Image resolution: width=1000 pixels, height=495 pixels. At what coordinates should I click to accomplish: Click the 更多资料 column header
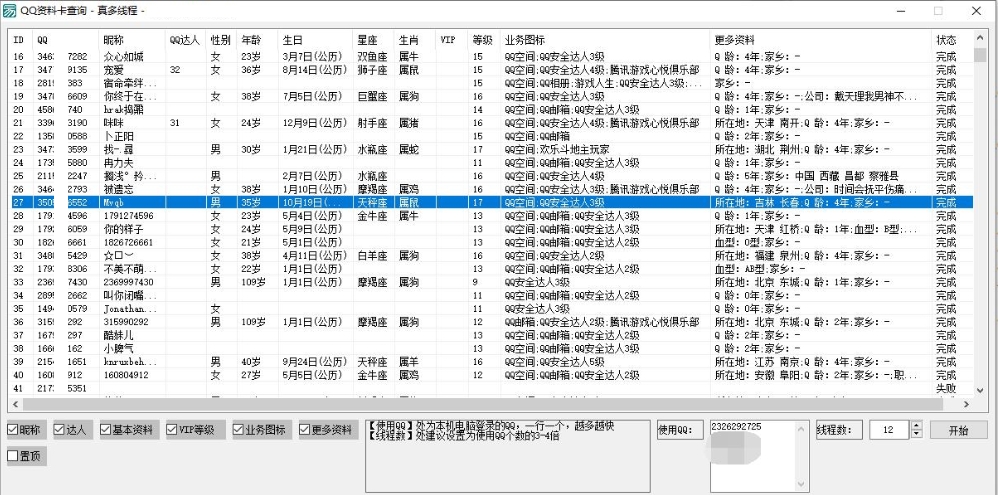point(820,40)
